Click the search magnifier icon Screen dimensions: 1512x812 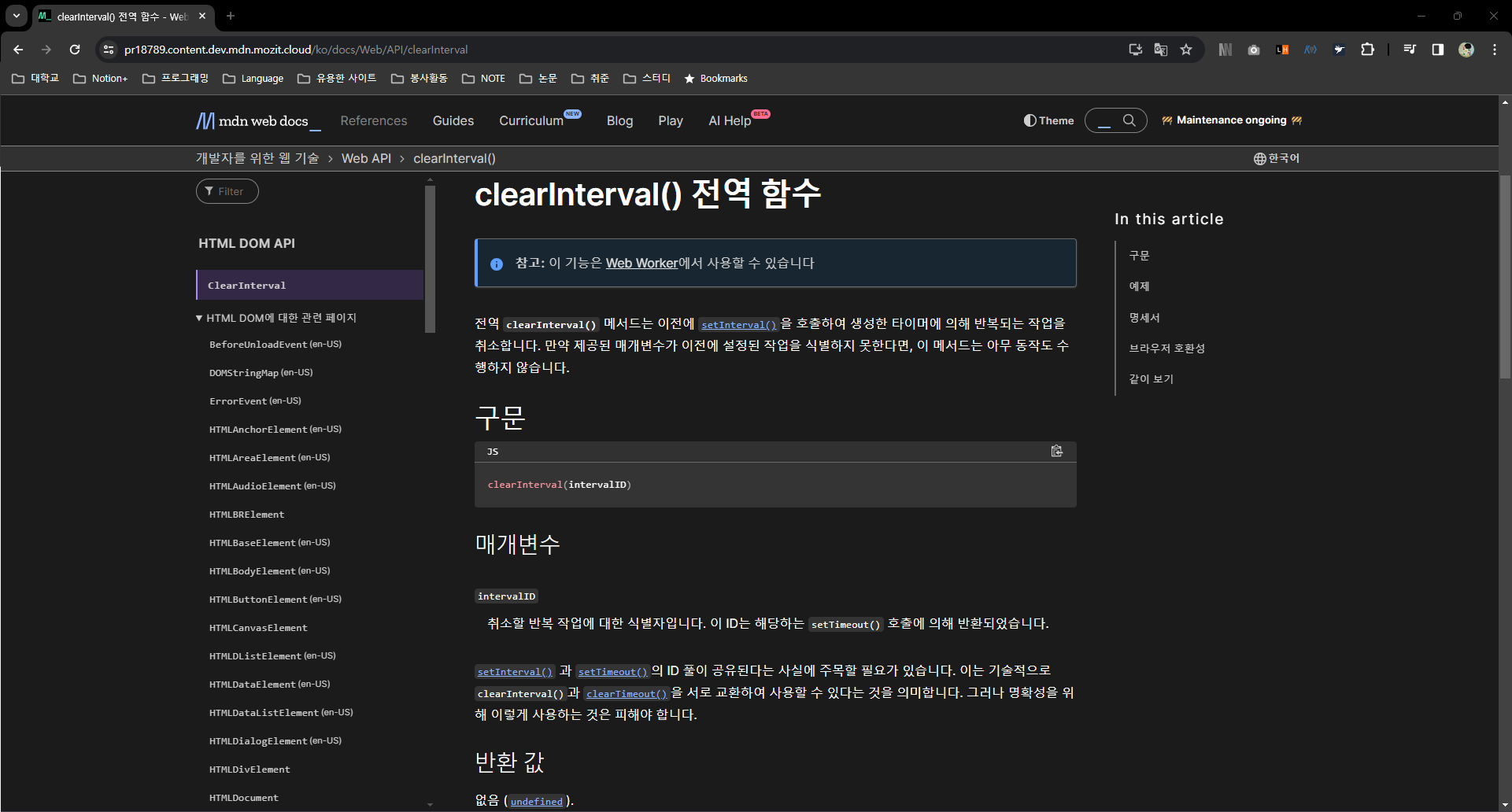(1129, 120)
